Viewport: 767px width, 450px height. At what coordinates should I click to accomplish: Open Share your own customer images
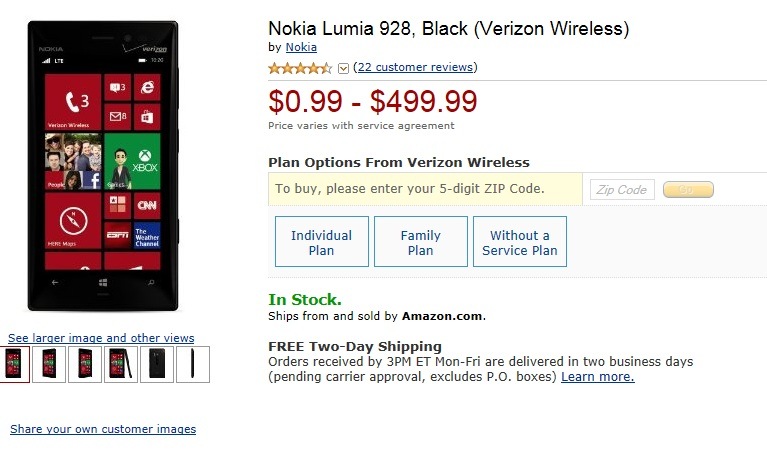point(103,429)
